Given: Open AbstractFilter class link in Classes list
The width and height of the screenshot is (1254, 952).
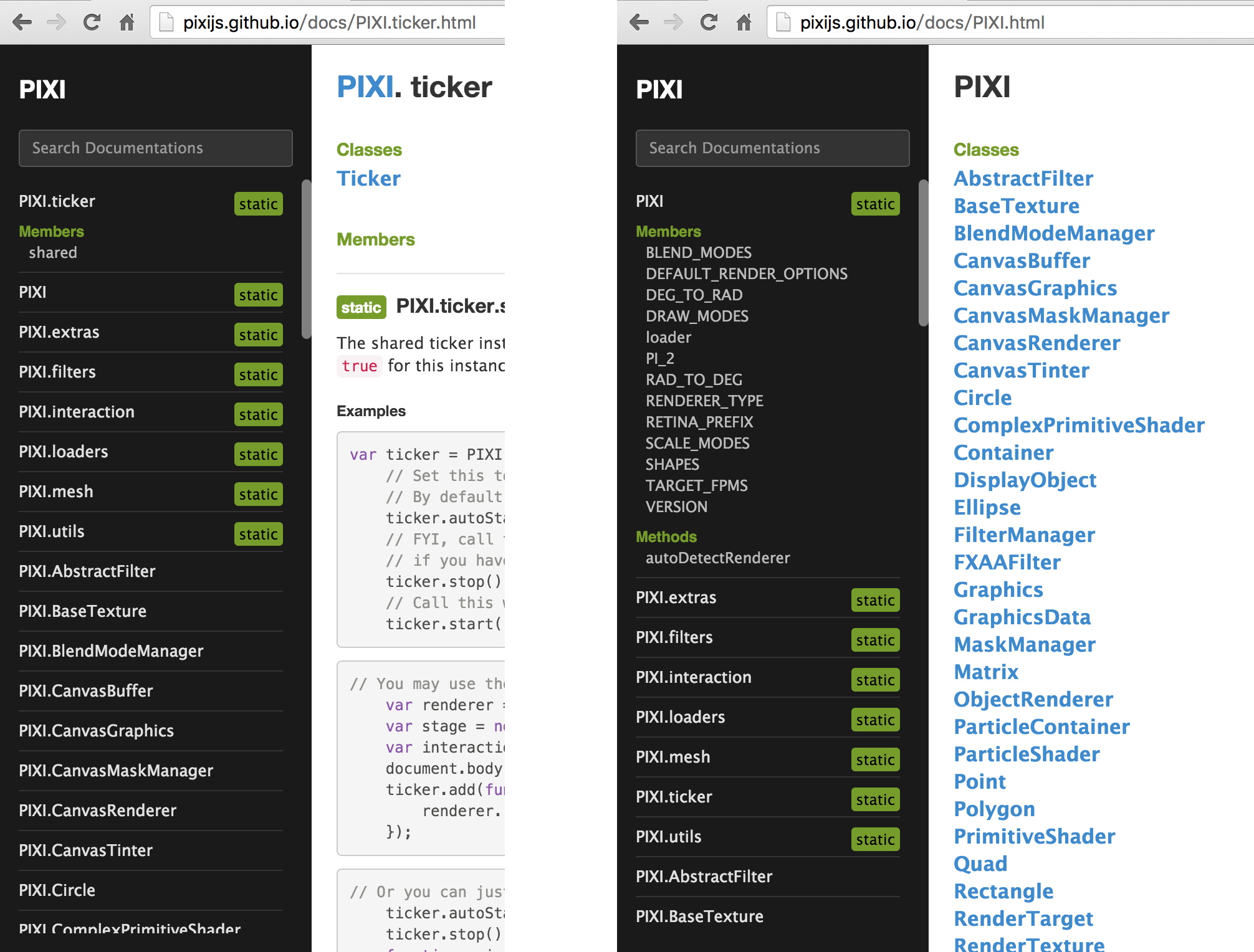Looking at the screenshot, I should pyautogui.click(x=1023, y=179).
